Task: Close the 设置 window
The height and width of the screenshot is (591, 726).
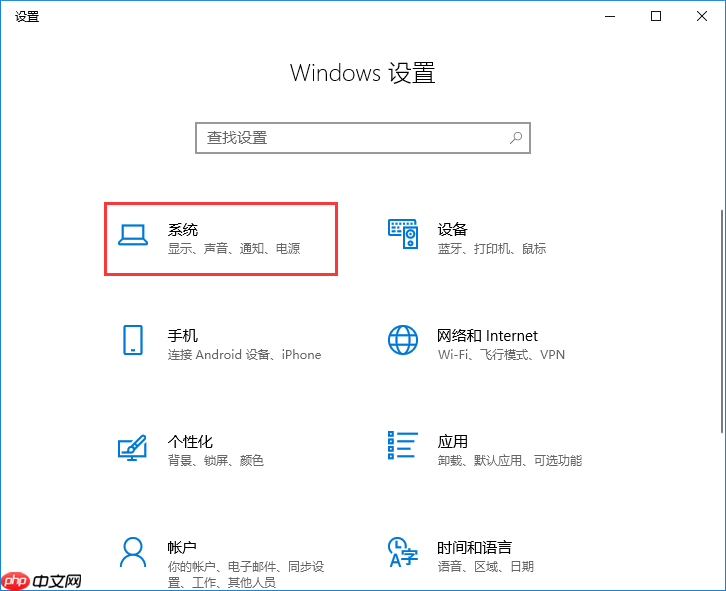Action: point(701,16)
